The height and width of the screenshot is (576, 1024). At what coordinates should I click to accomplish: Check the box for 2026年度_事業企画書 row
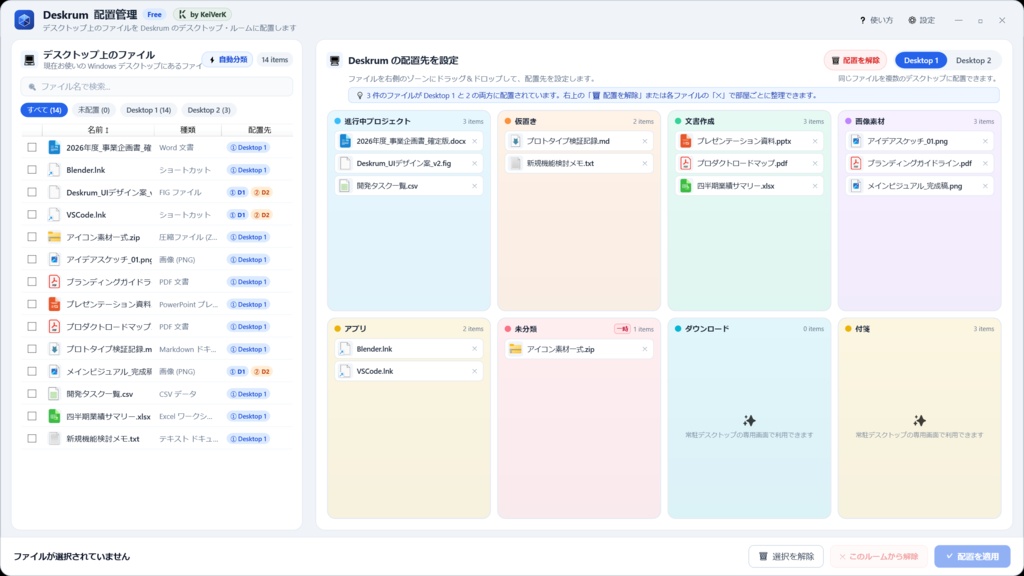(32, 148)
